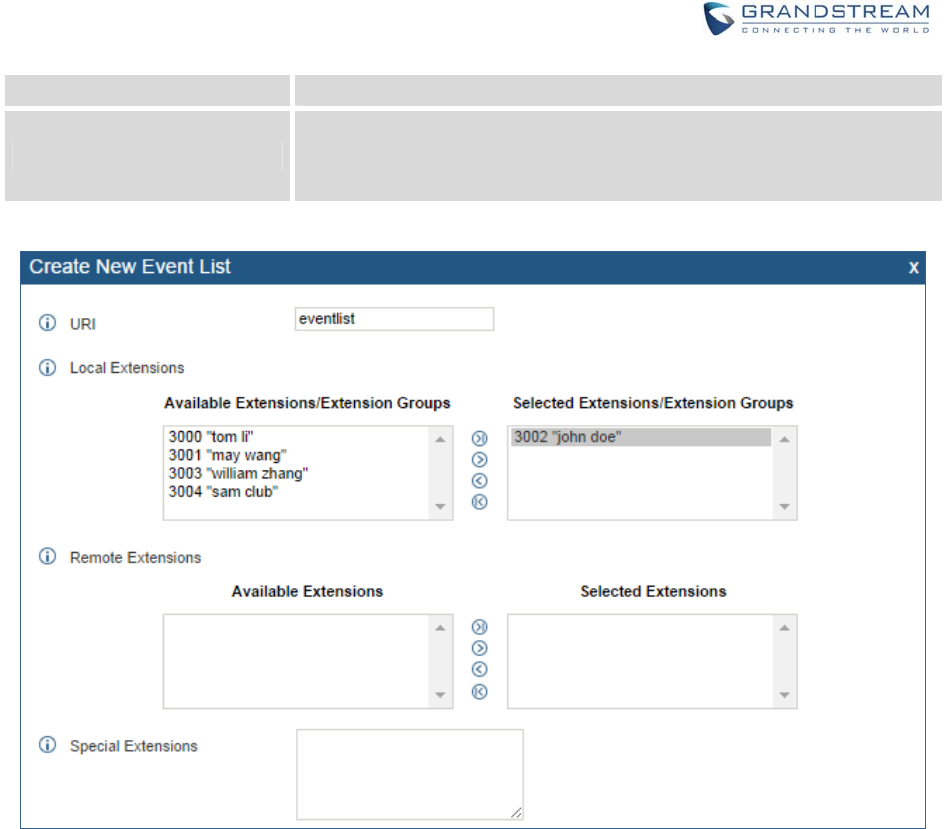Select 3004 "sam club" extension

[x=223, y=491]
